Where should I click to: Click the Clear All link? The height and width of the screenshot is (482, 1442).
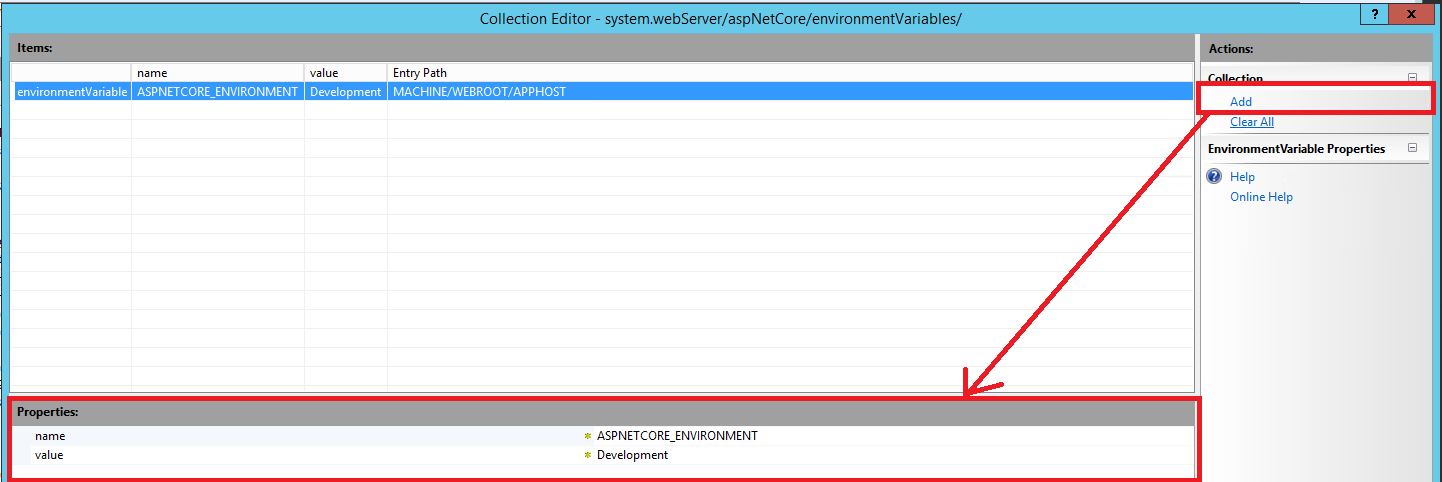click(x=1252, y=122)
